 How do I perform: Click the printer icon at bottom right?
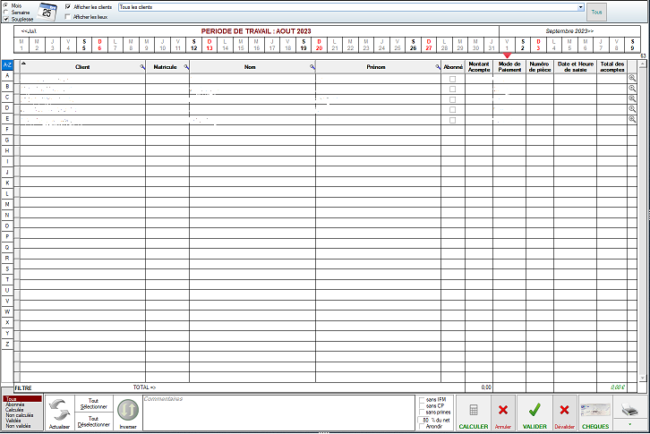(x=629, y=409)
